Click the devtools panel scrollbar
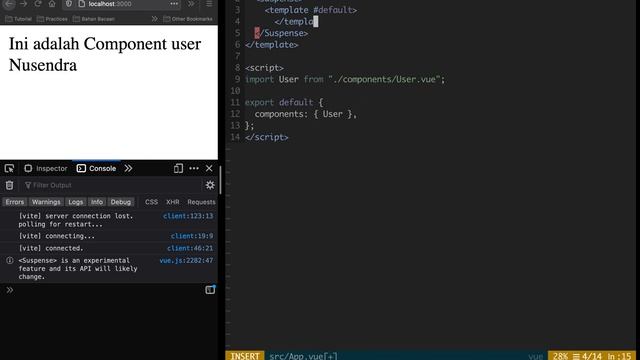 (x=220, y=180)
